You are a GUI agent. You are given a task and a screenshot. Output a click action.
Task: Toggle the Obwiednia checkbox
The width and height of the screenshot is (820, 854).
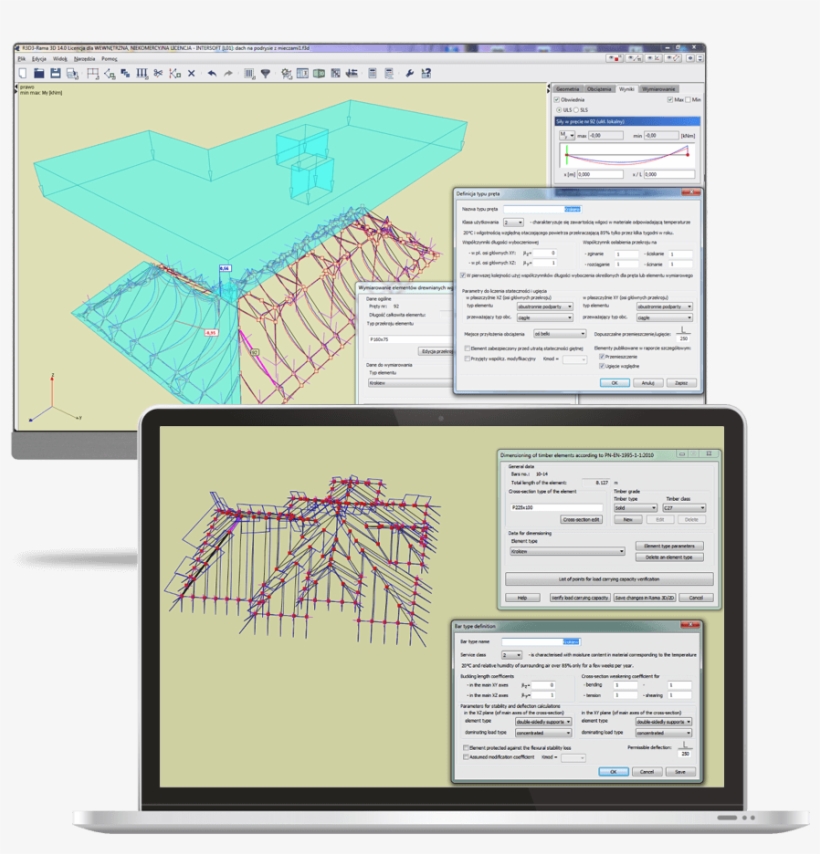click(557, 100)
